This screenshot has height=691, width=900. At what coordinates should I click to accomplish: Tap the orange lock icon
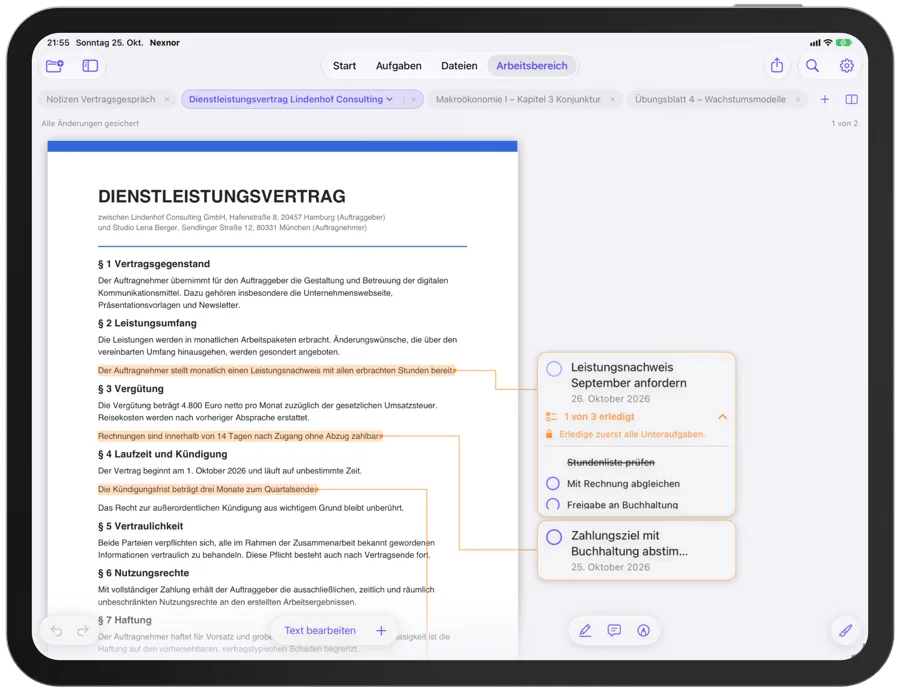click(x=549, y=434)
